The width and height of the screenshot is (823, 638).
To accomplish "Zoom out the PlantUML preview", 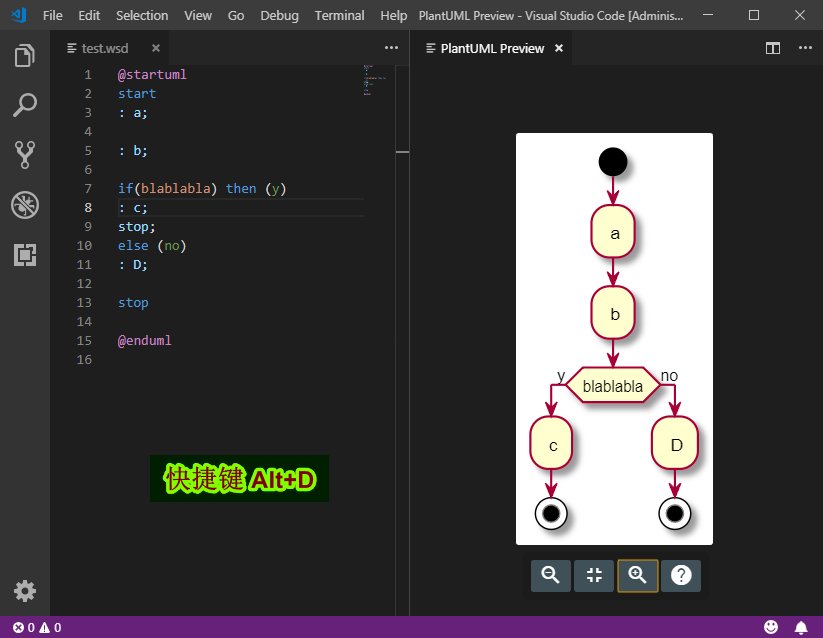I will 551,576.
